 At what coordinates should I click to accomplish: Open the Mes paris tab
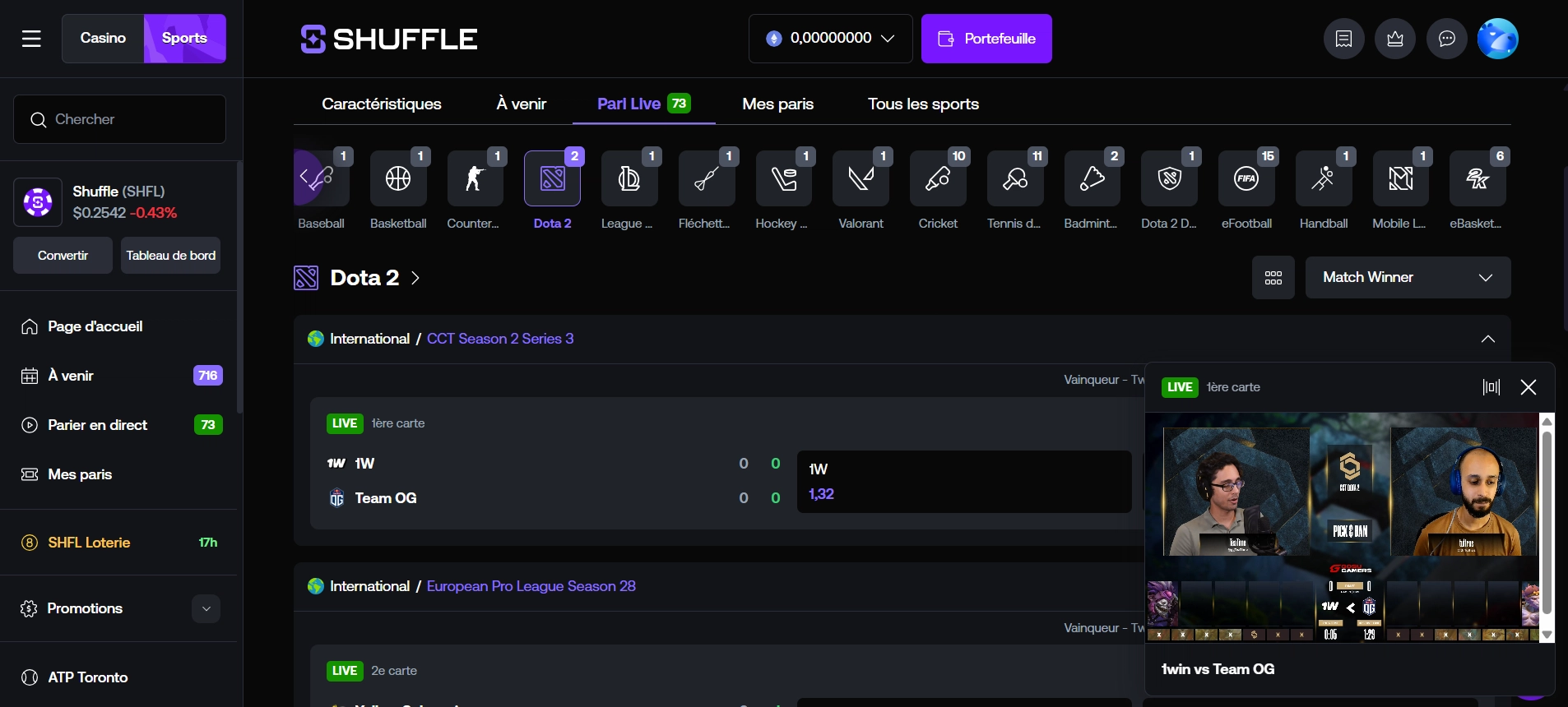coord(778,104)
